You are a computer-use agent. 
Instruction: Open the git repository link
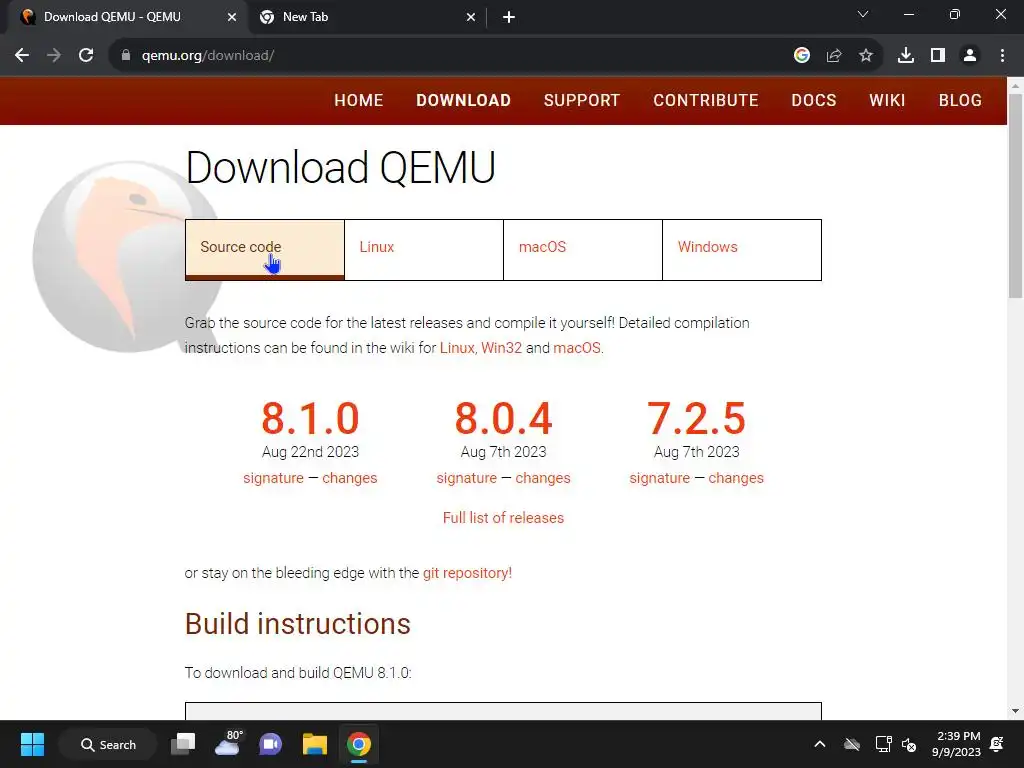pos(468,573)
